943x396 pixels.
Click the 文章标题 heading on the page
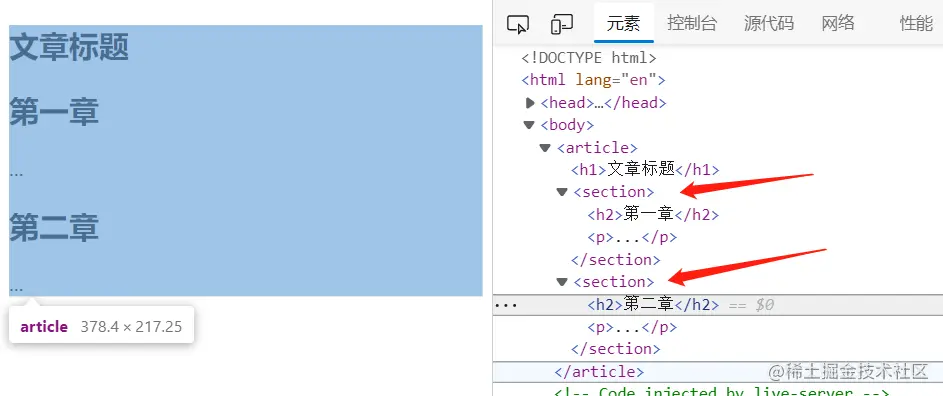coord(69,48)
